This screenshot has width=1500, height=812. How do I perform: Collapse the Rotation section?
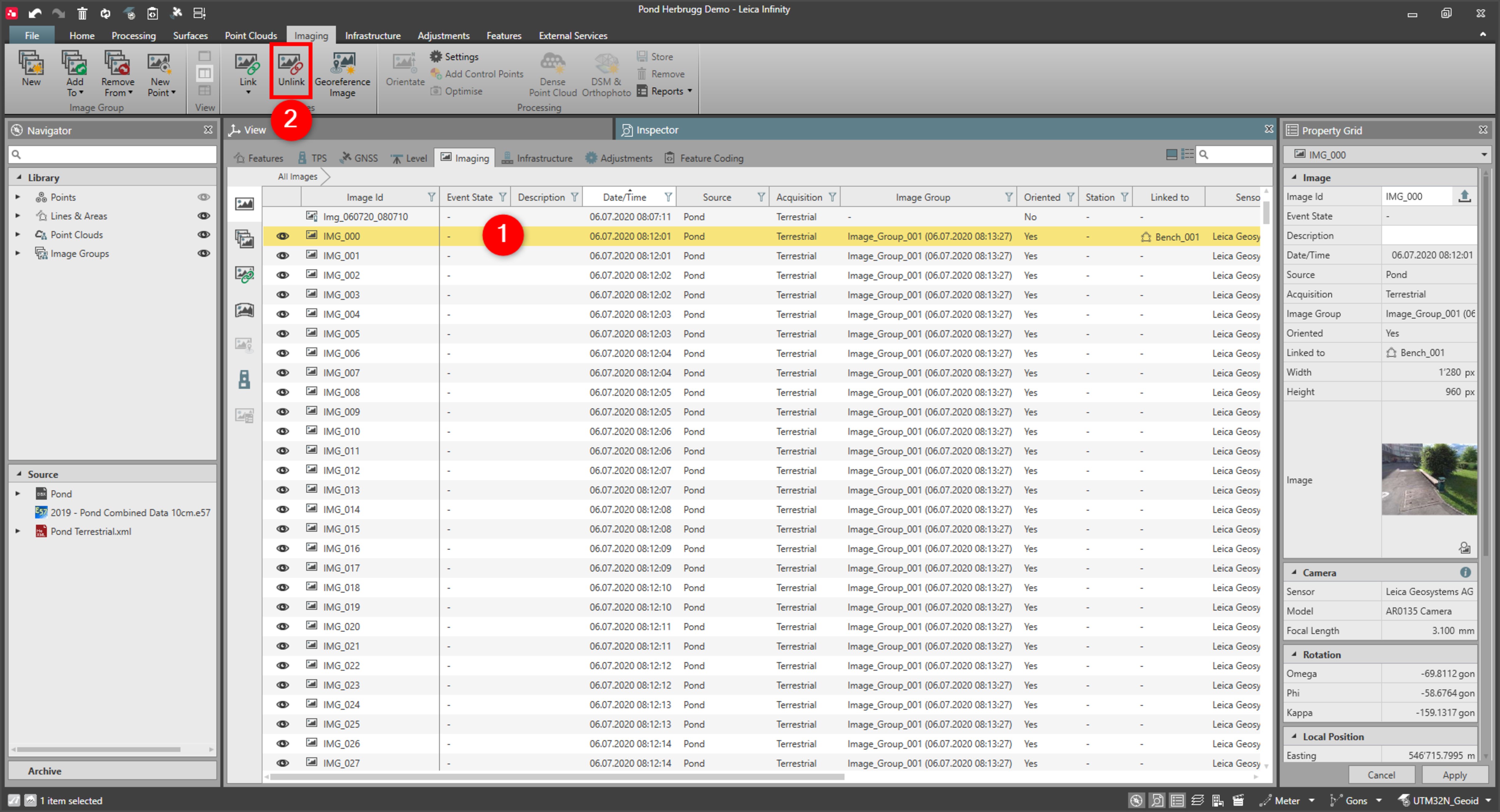click(x=1293, y=654)
